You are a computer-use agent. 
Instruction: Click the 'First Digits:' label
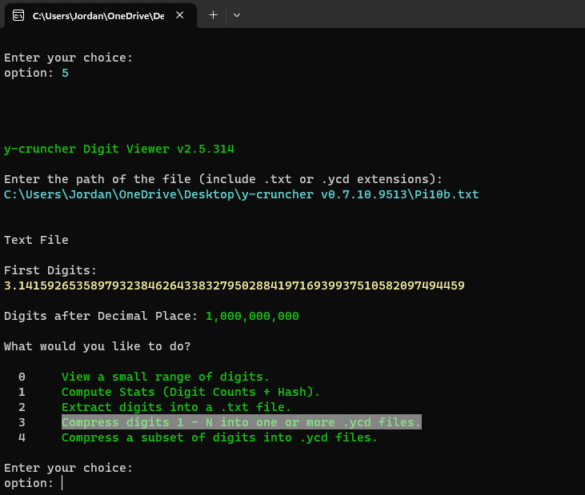pyautogui.click(x=50, y=270)
